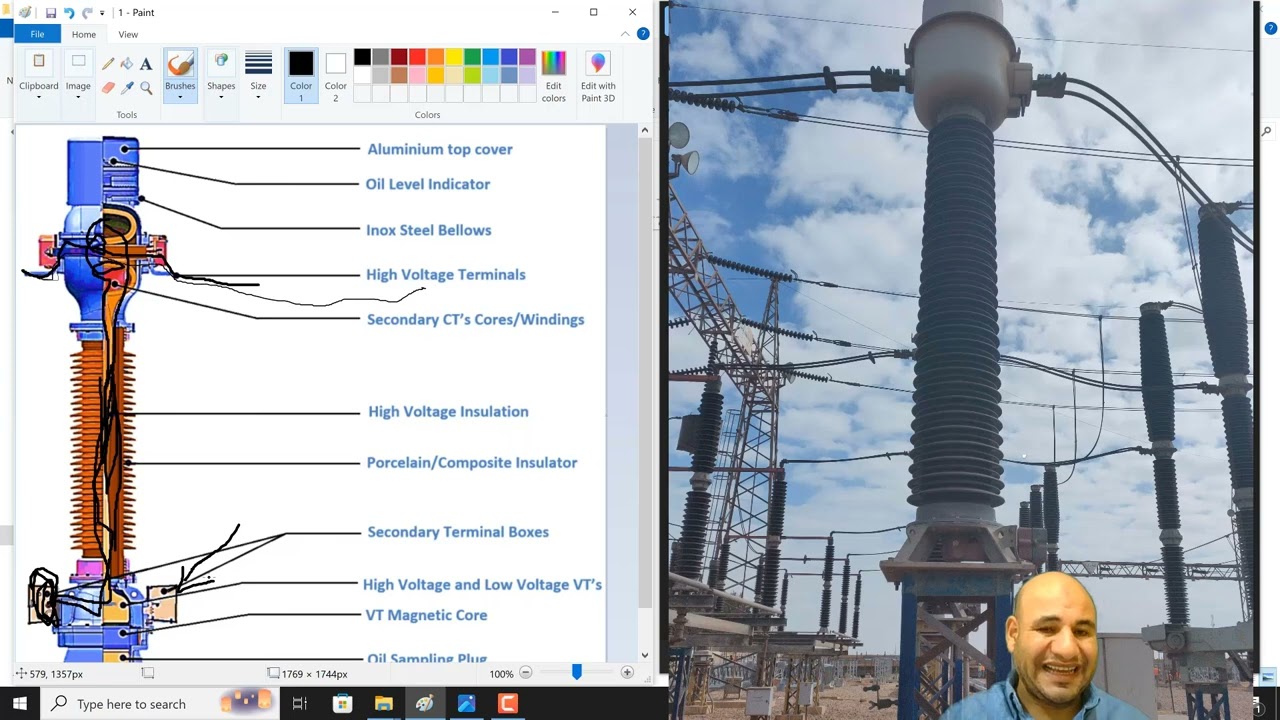Click the zoom slider handle
This screenshot has height=720, width=1280.
(576, 673)
